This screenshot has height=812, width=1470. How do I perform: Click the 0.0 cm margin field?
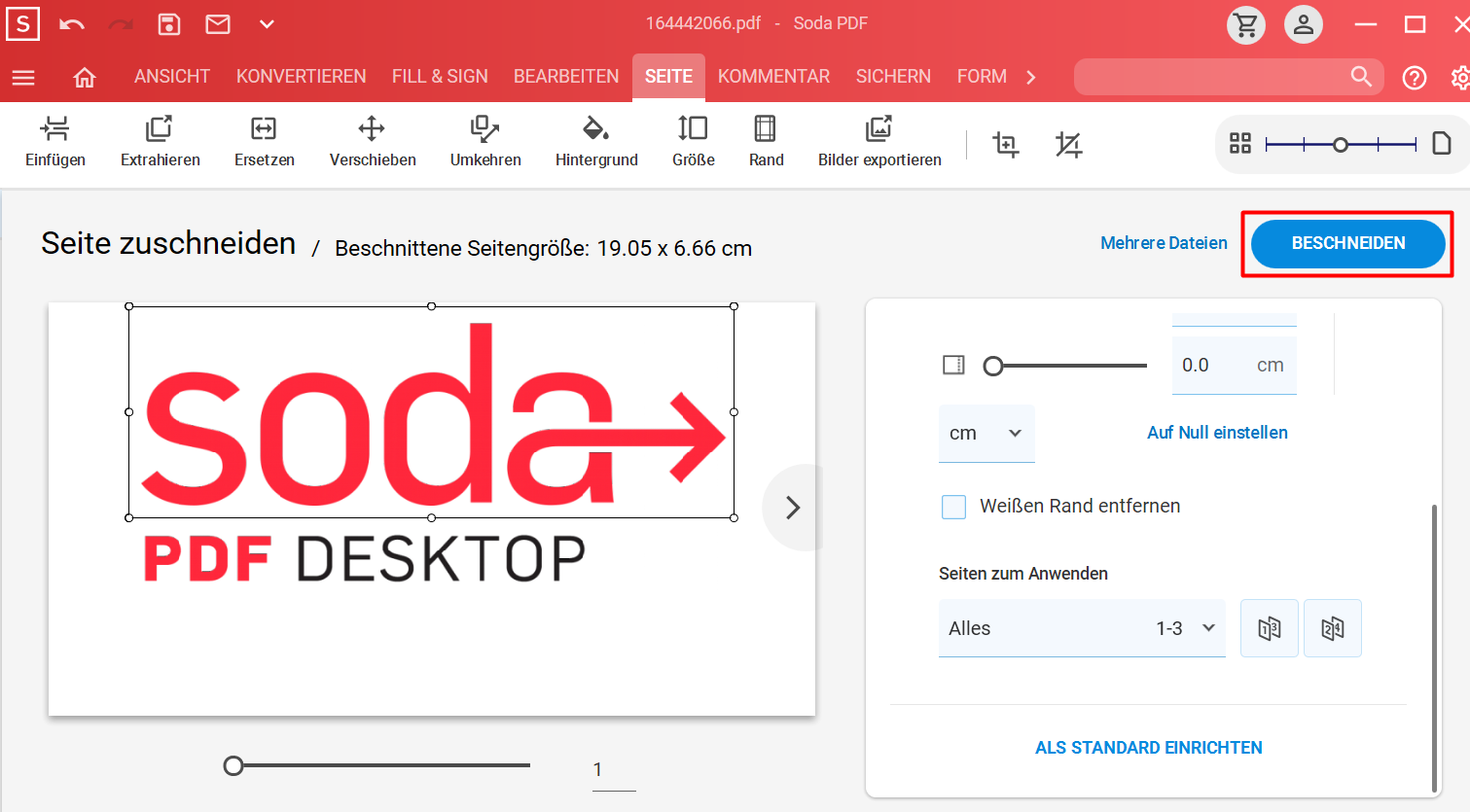pyautogui.click(x=1234, y=366)
